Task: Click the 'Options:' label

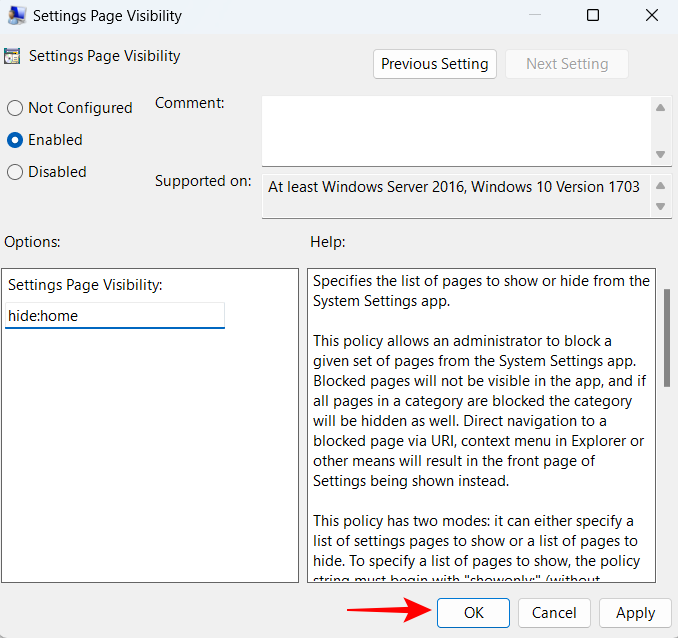Action: (x=32, y=242)
